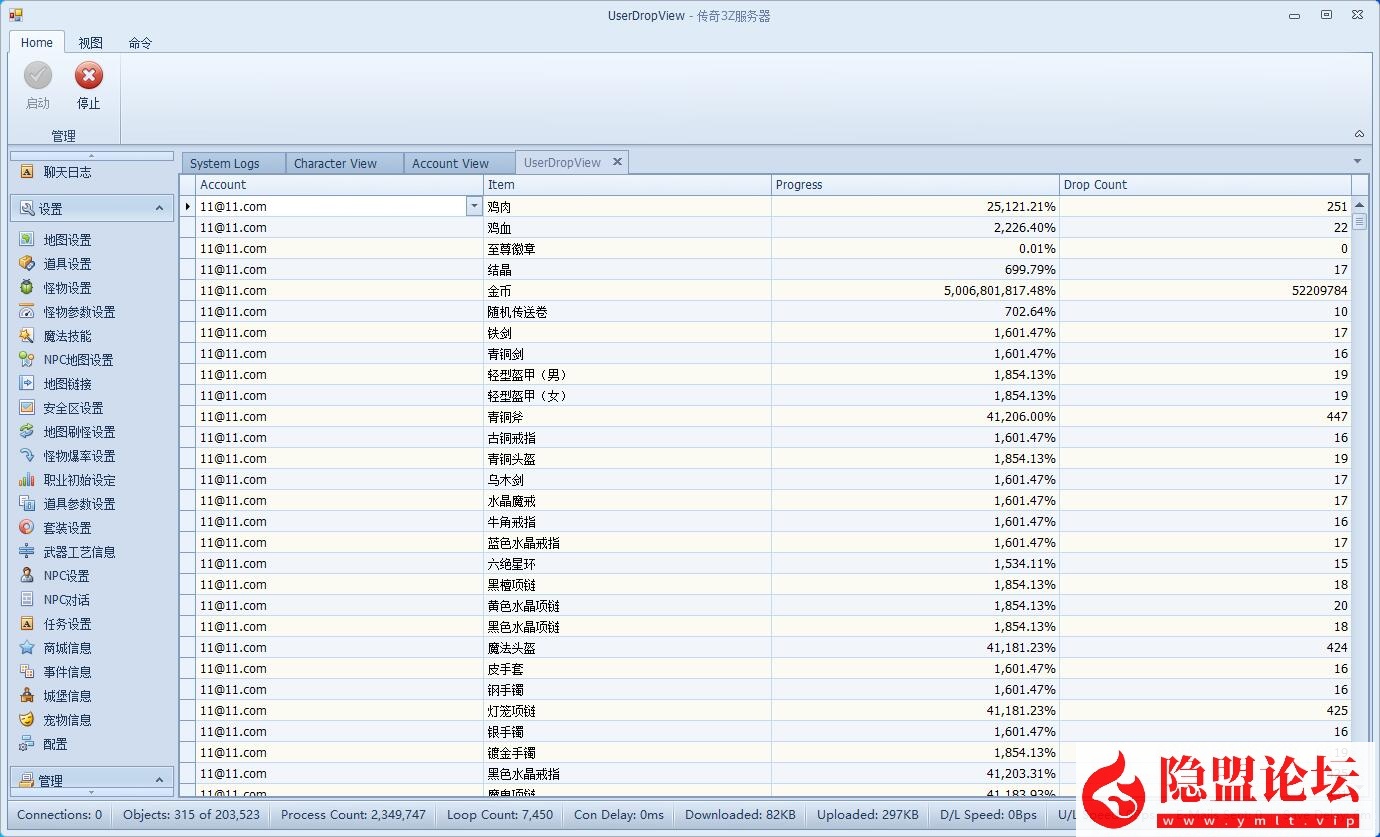
Task: Open 地图设置 map settings icon
Action: click(27, 240)
